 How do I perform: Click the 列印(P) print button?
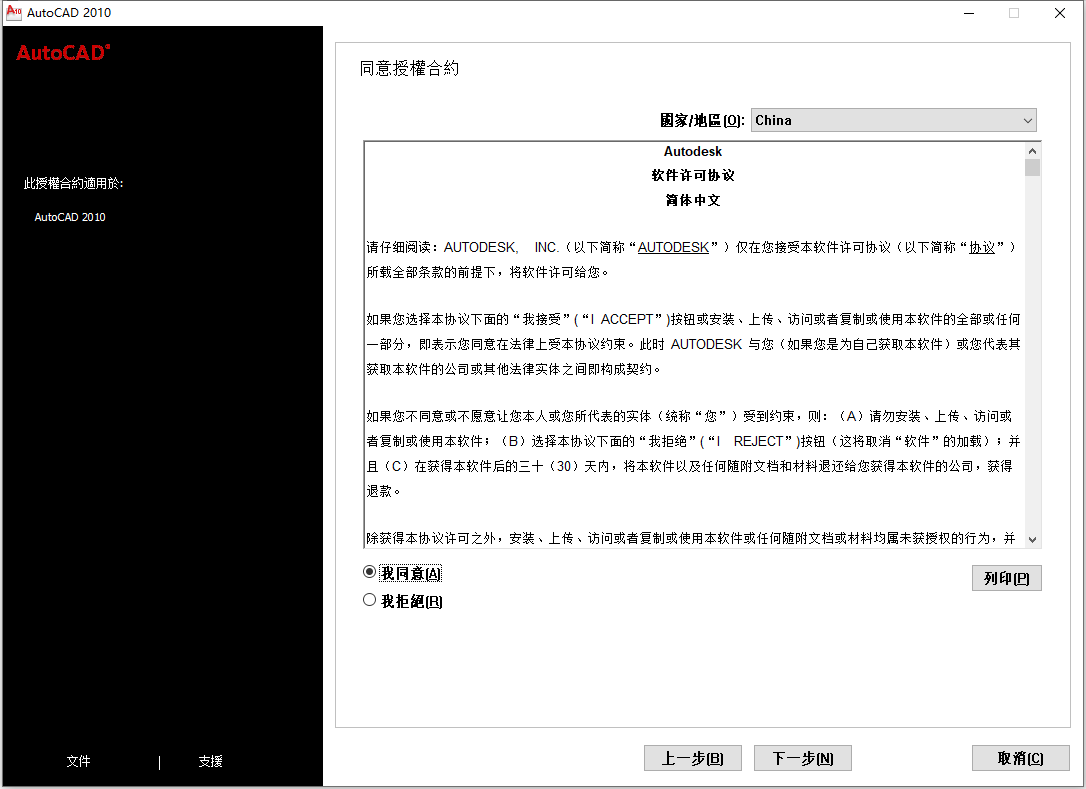pyautogui.click(x=1006, y=578)
